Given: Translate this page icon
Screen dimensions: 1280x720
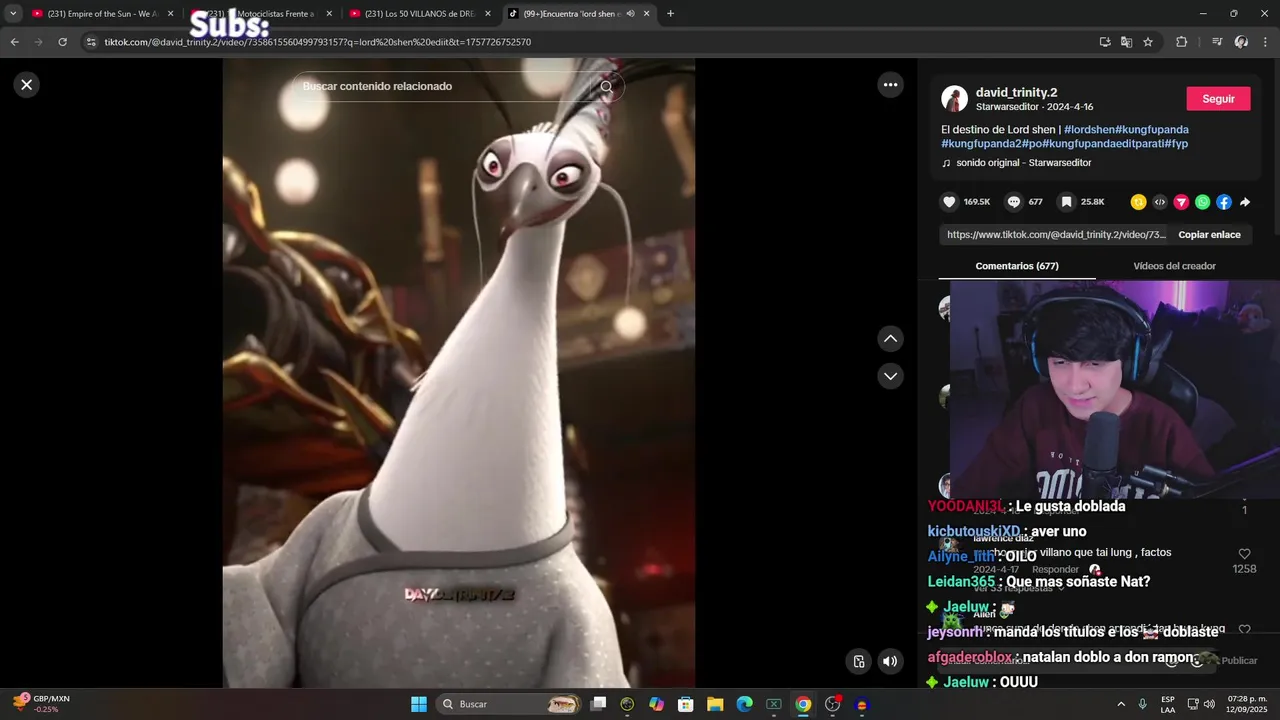Looking at the screenshot, I should 1126,42.
